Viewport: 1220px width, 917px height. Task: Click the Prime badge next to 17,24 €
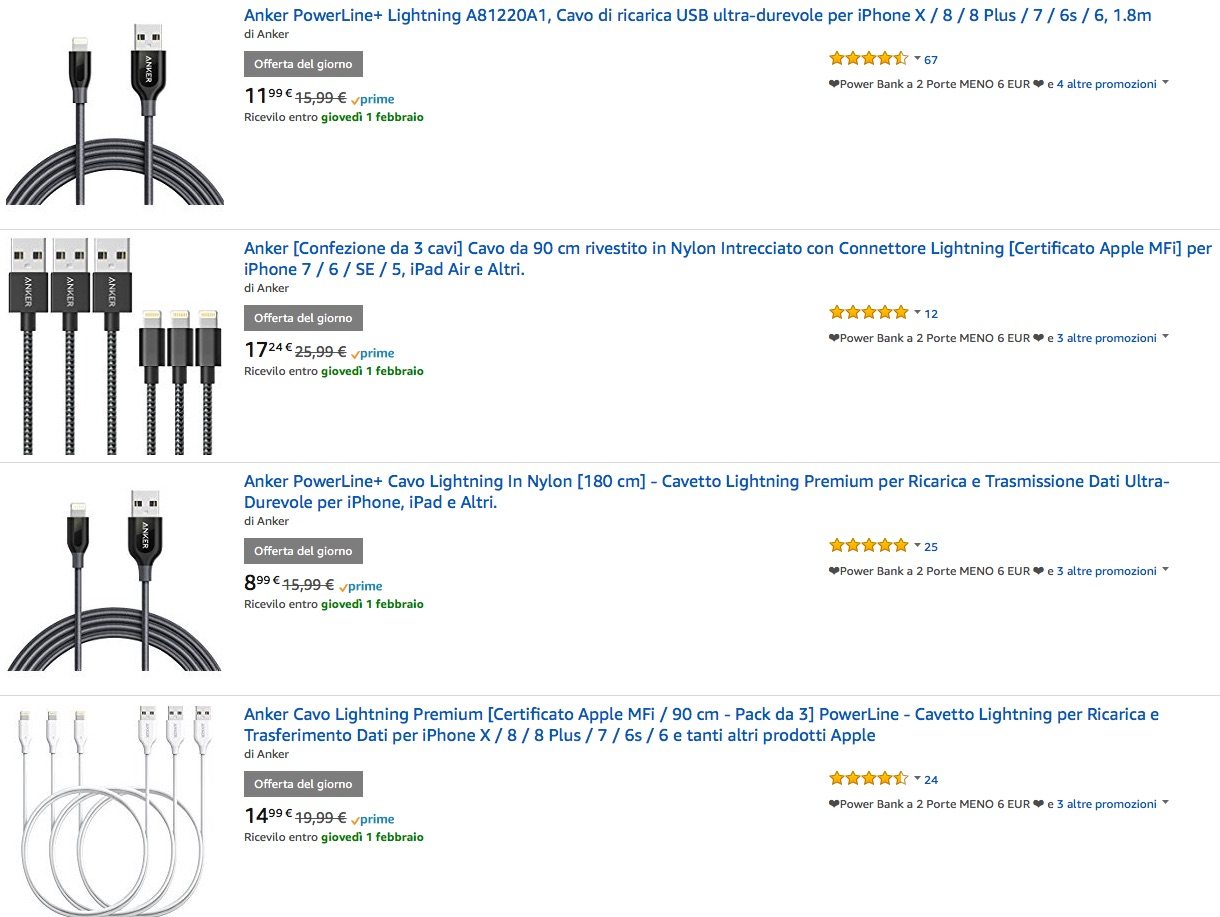click(373, 354)
